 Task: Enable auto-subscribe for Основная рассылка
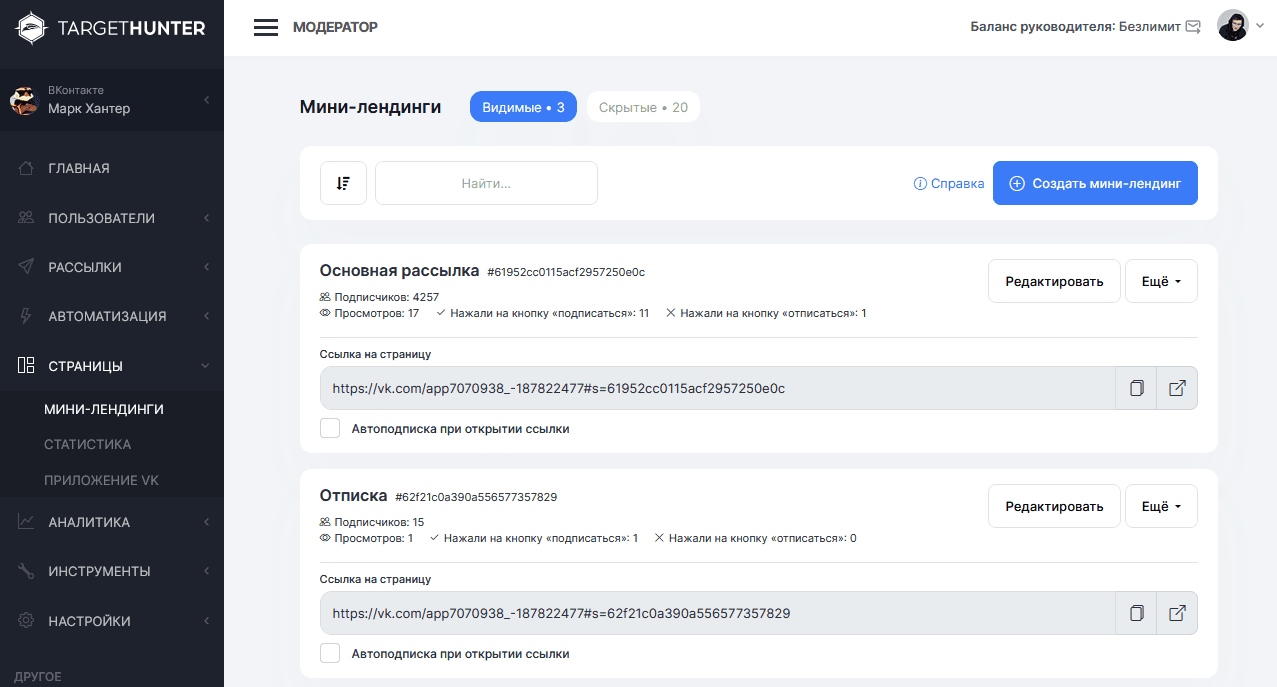pyautogui.click(x=330, y=429)
